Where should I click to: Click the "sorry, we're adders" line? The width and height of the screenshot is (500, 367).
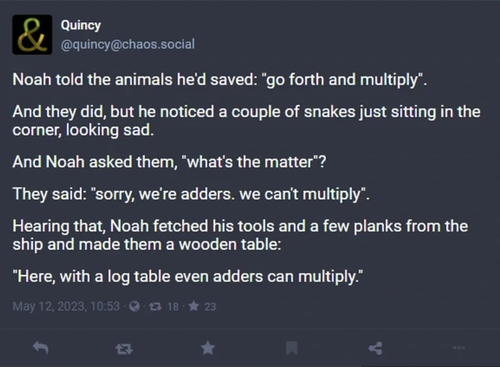click(x=191, y=194)
